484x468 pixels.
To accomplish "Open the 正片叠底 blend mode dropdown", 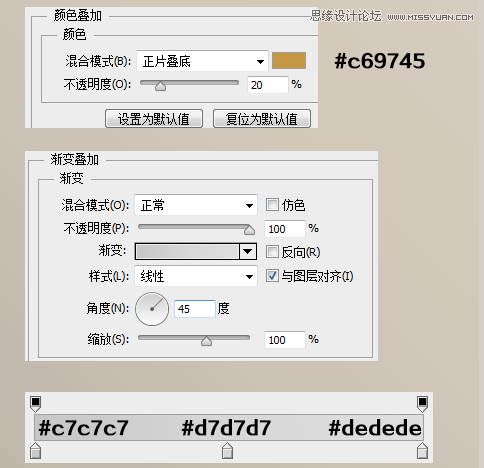I will click(202, 61).
